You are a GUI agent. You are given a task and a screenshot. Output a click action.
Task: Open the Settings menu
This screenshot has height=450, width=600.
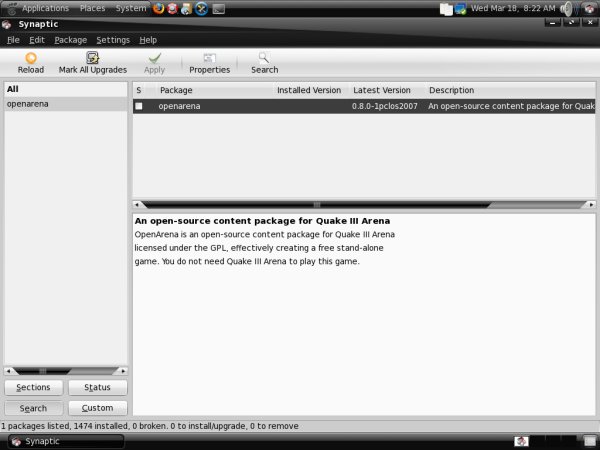(x=113, y=40)
